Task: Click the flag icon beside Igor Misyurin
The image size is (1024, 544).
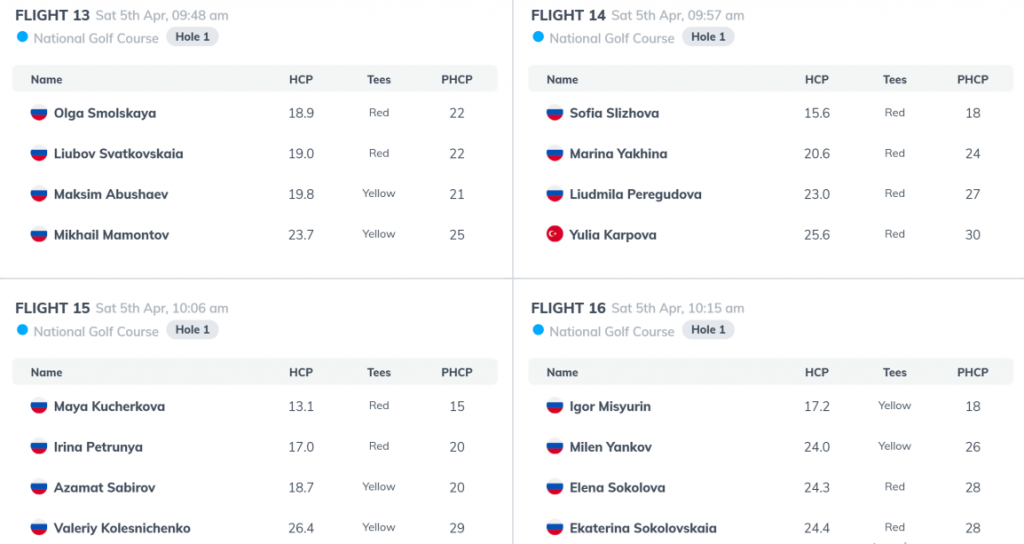Action: point(554,406)
